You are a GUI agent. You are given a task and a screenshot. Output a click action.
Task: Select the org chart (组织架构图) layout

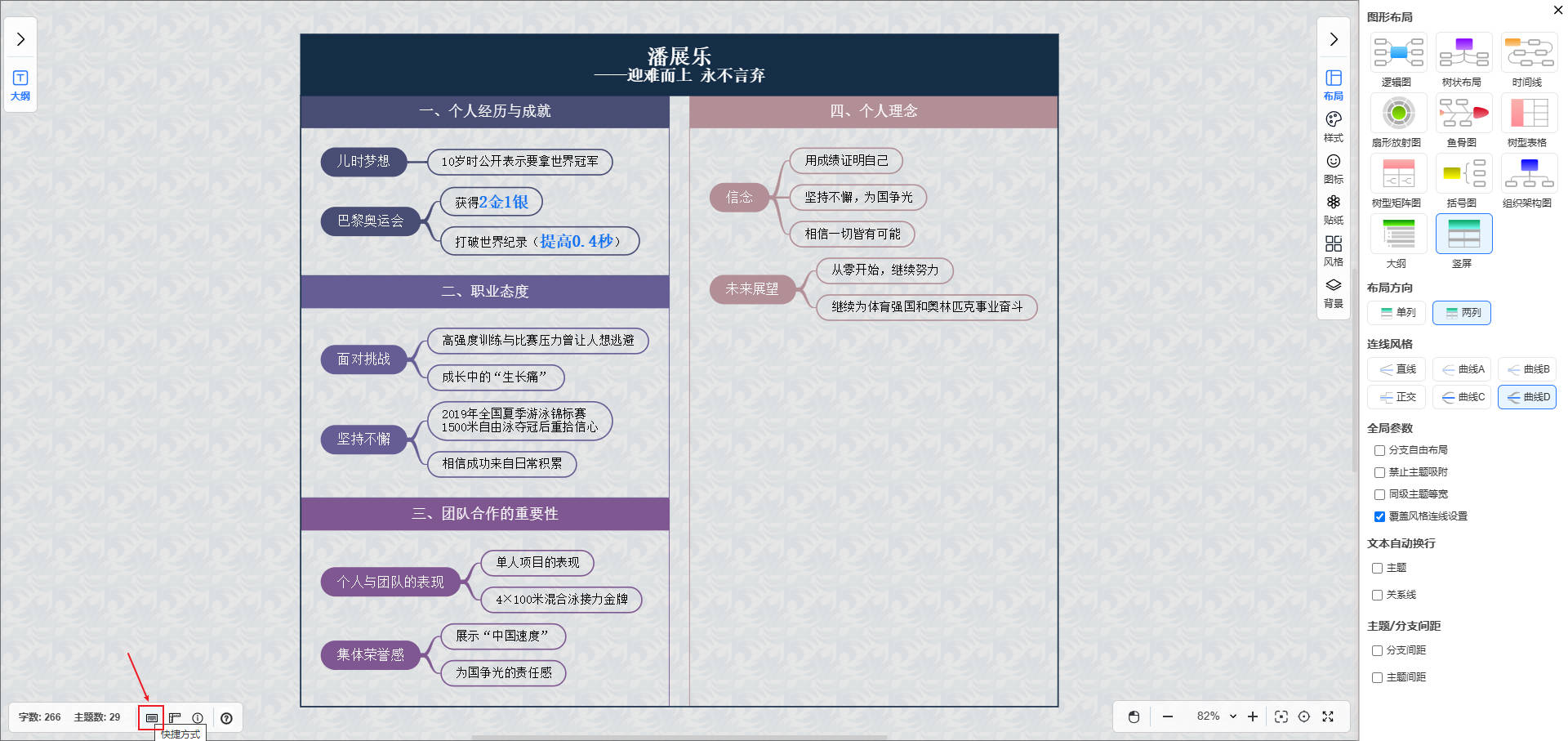click(x=1529, y=180)
